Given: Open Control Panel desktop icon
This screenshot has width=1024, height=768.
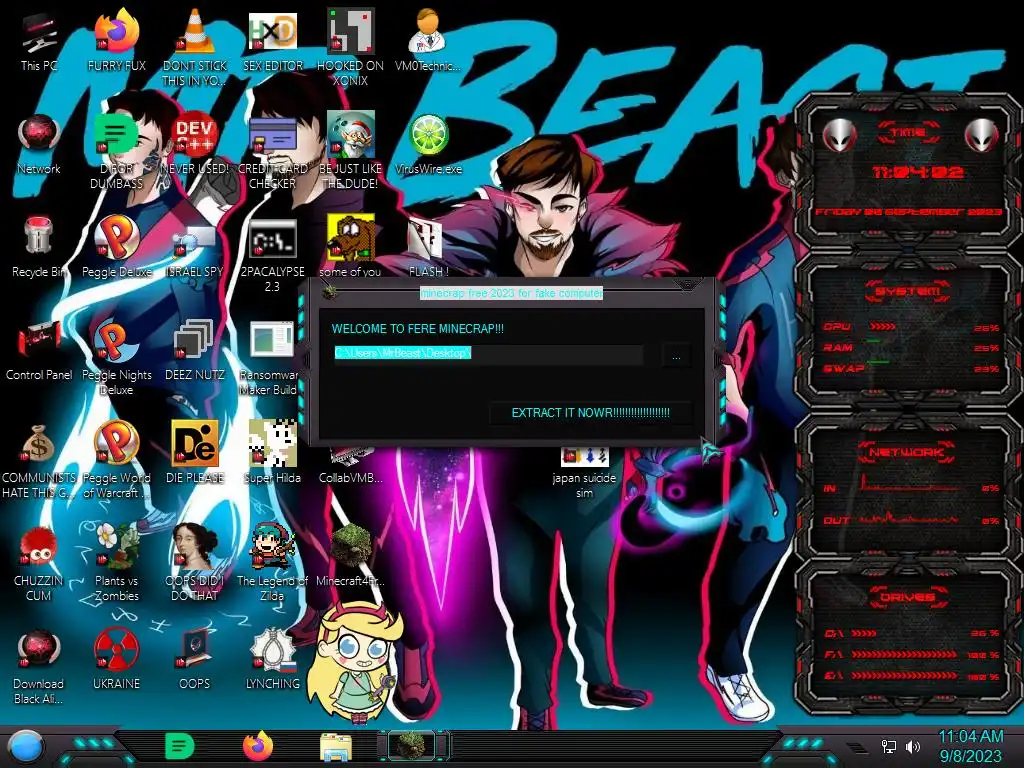Looking at the screenshot, I should tap(39, 350).
